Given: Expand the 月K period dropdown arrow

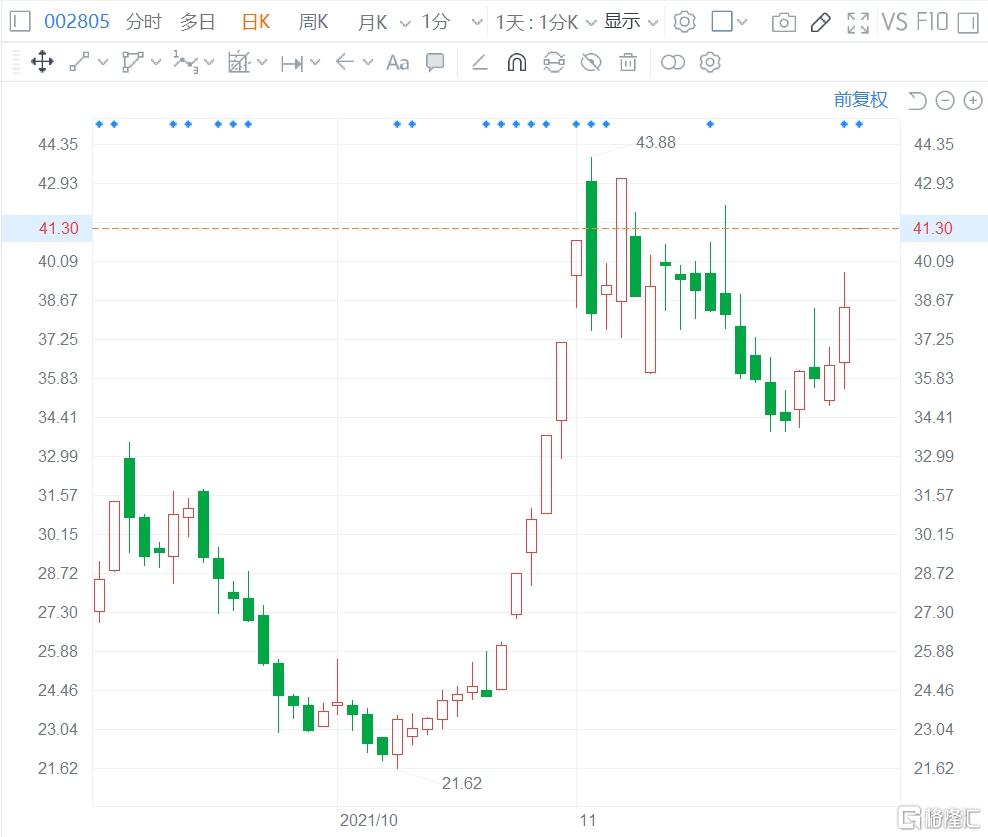Looking at the screenshot, I should [x=405, y=23].
